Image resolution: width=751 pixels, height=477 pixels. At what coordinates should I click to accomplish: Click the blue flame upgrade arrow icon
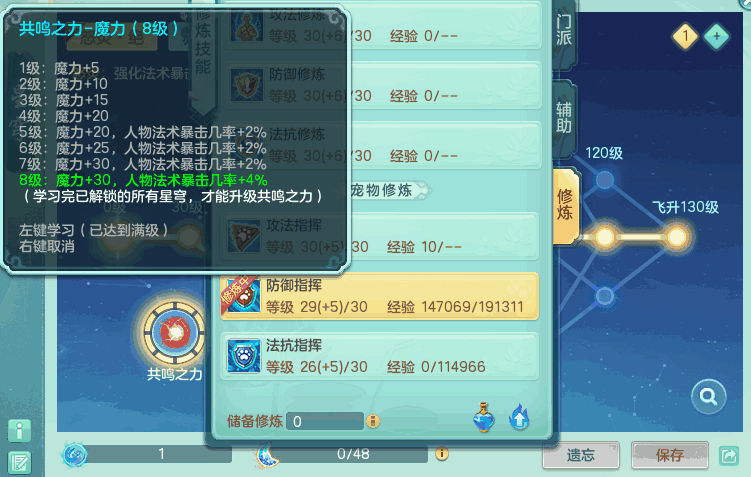520,417
